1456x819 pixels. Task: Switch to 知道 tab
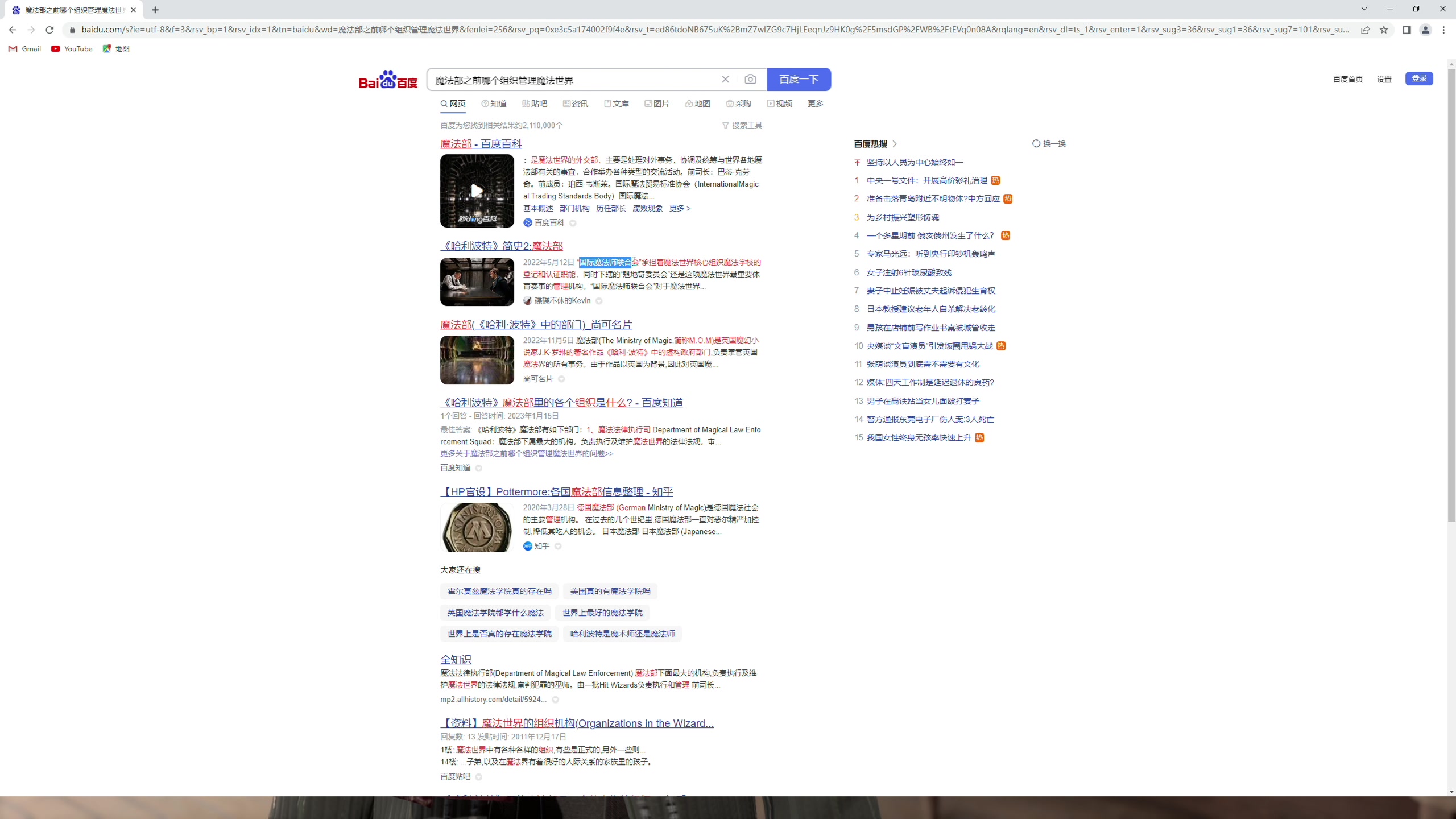(x=494, y=104)
